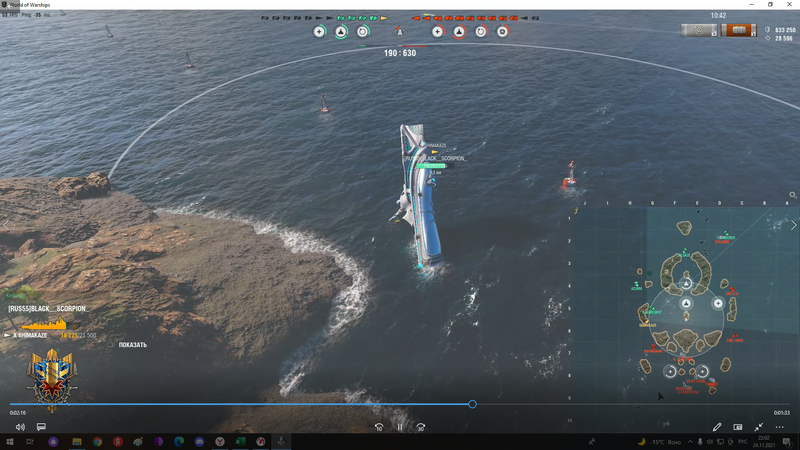Screen dimensions: 800x450
Task: Open File Explorer from the taskbar
Action: point(77,441)
